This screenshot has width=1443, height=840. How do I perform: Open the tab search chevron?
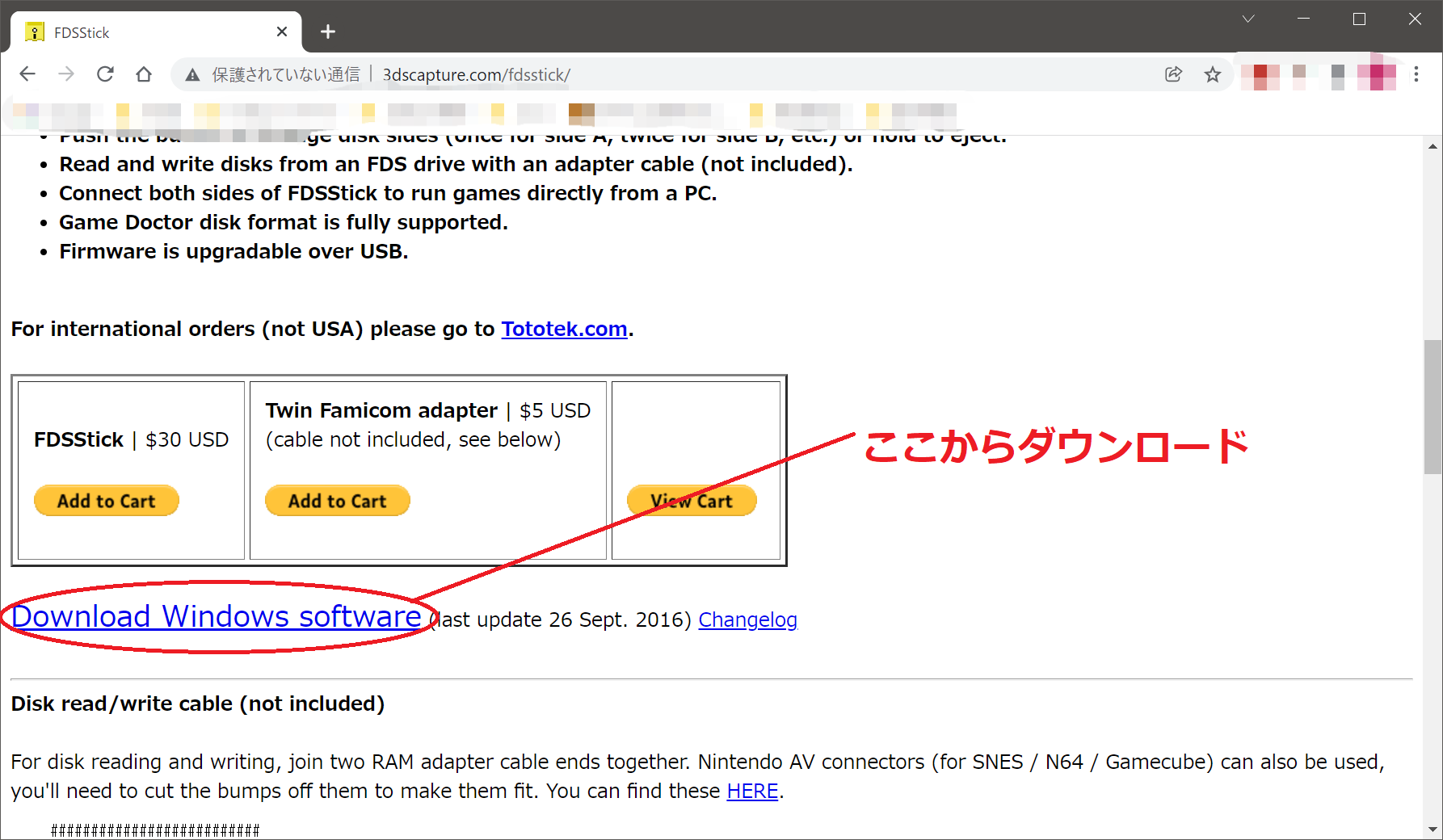[x=1248, y=19]
